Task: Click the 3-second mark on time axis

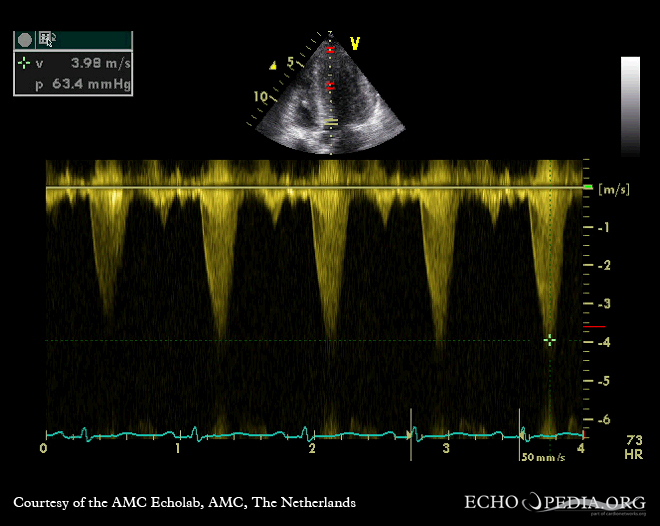Action: coord(446,449)
